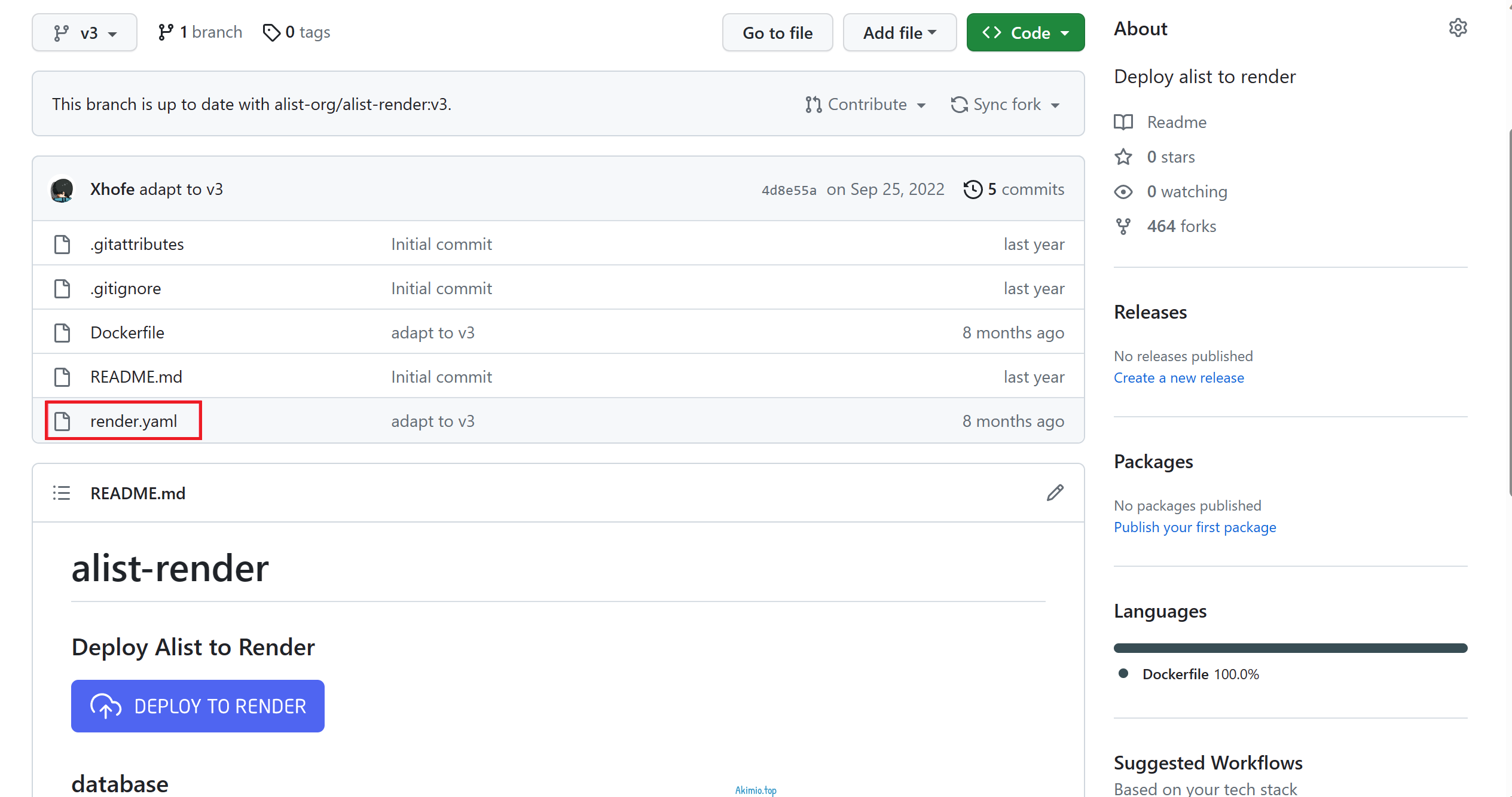Click the branch icon beside 1 branch
Image resolution: width=1512 pixels, height=797 pixels.
(x=166, y=32)
